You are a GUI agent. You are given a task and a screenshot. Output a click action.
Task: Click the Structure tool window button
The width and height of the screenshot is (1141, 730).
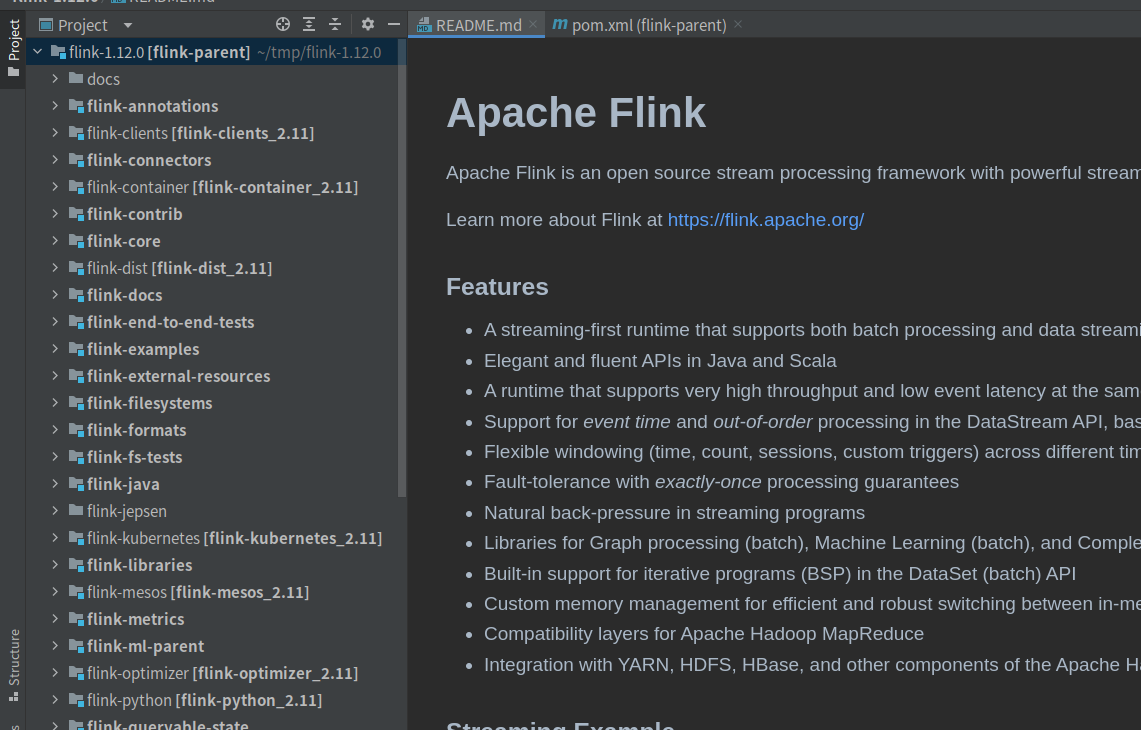click(14, 657)
